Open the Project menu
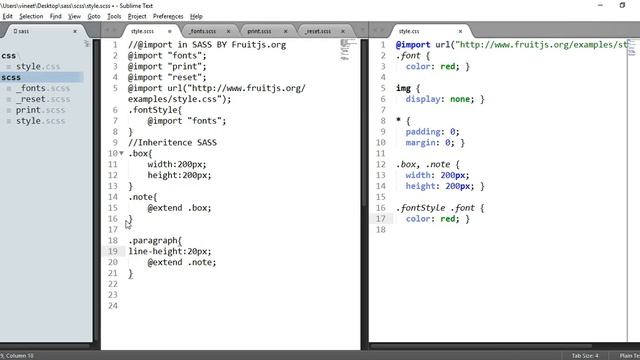 pos(137,16)
